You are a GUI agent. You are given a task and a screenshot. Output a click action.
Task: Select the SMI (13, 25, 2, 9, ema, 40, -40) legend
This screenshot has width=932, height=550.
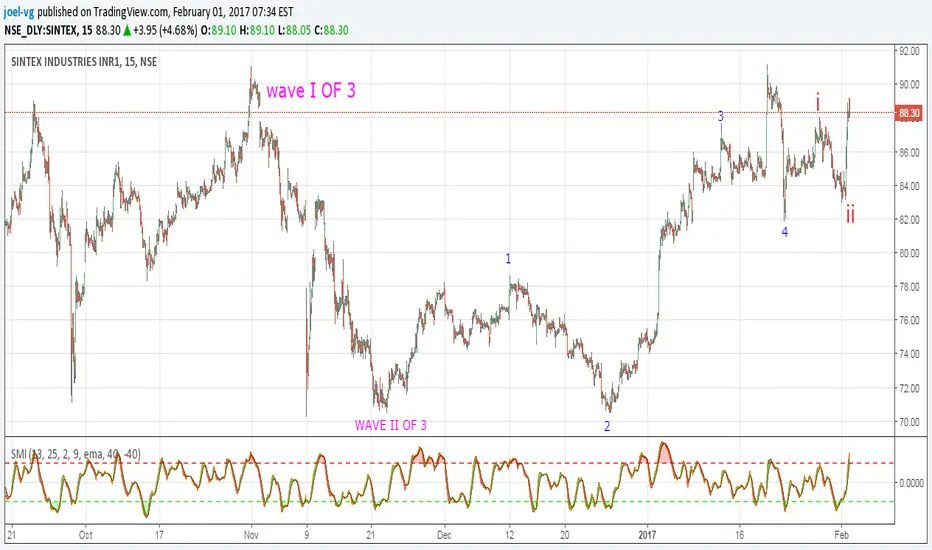[x=75, y=454]
